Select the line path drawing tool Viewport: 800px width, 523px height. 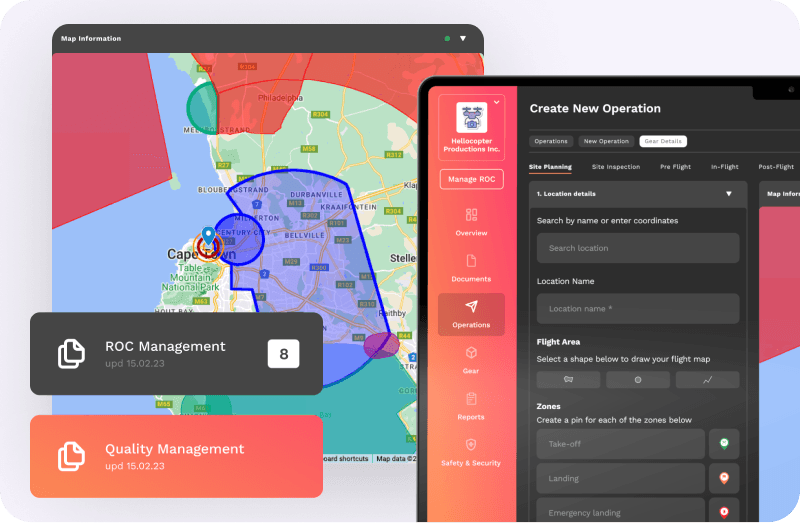pos(708,380)
